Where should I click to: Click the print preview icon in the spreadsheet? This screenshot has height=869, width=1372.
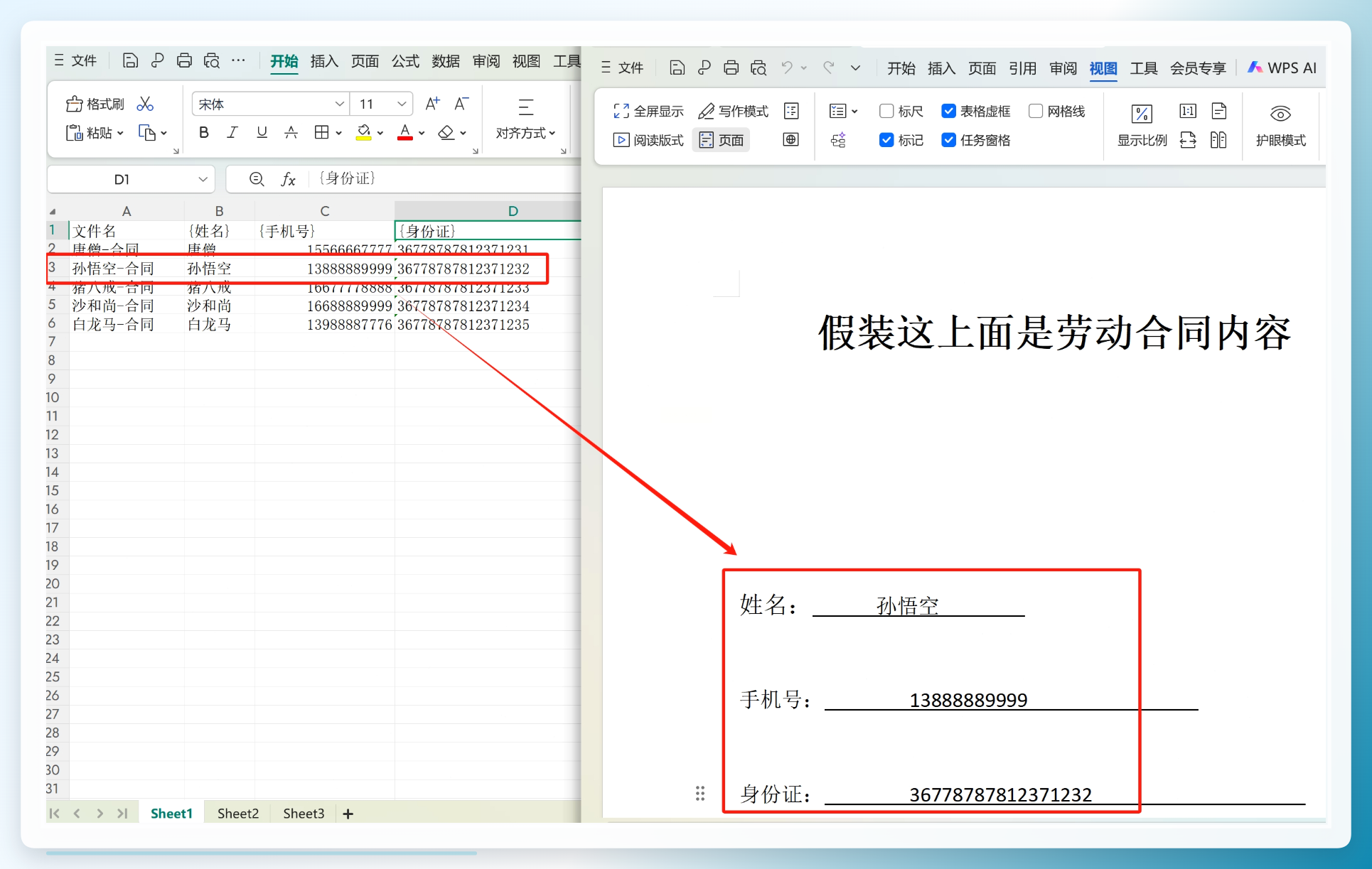[x=212, y=60]
